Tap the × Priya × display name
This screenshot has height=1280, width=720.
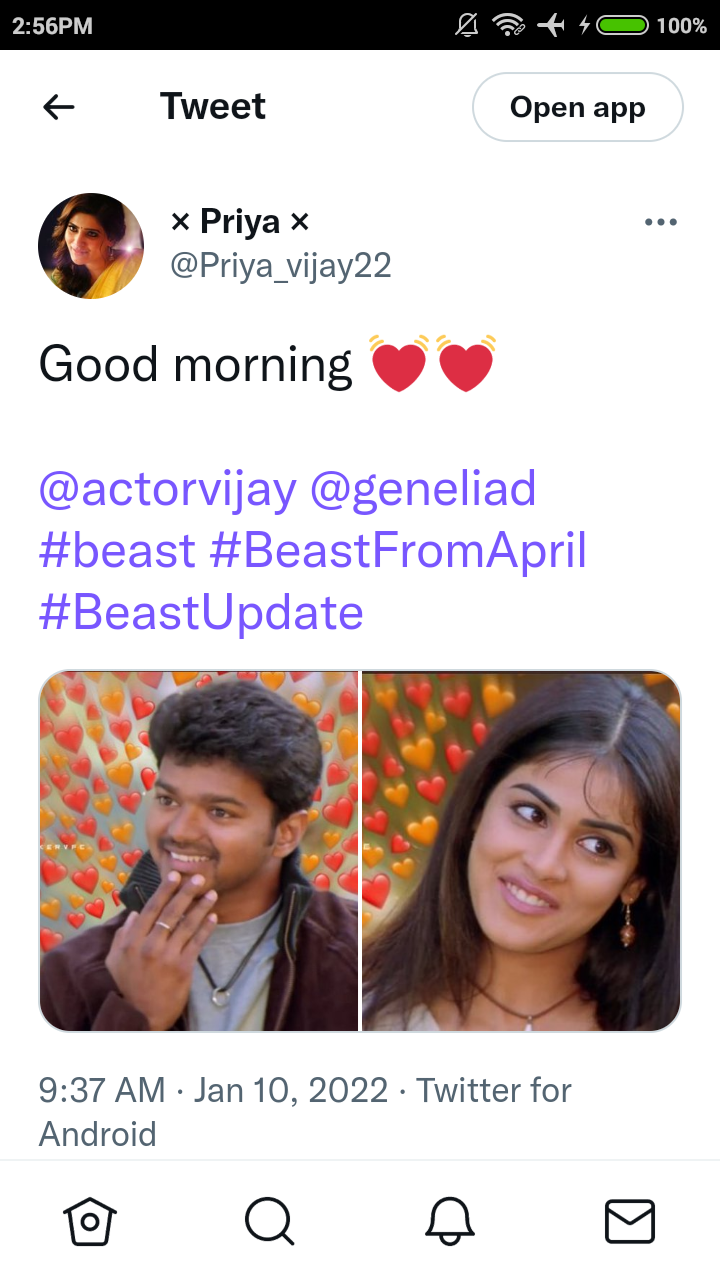coord(240,221)
